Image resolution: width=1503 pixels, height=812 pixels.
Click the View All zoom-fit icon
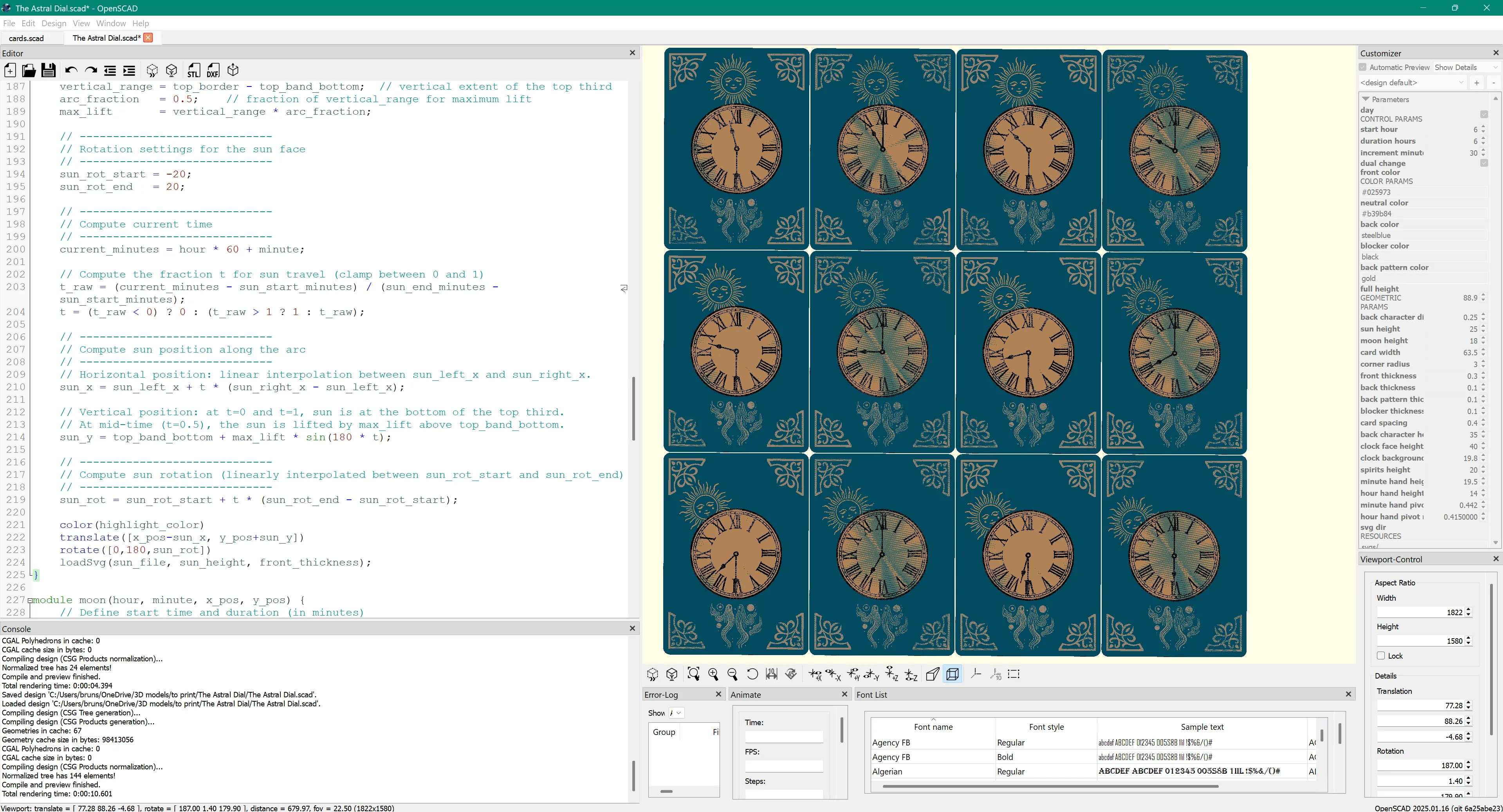pyautogui.click(x=693, y=674)
